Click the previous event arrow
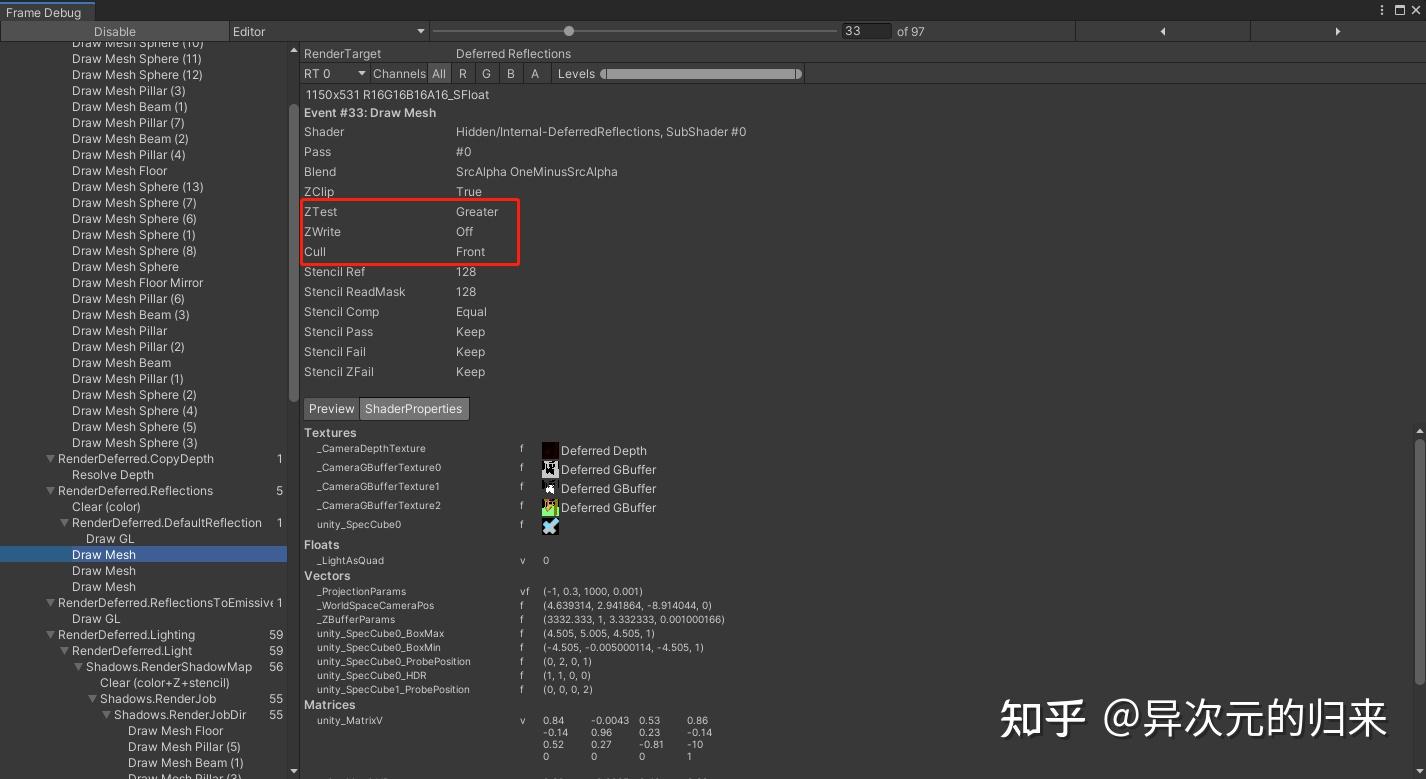1426x779 pixels. [1163, 31]
